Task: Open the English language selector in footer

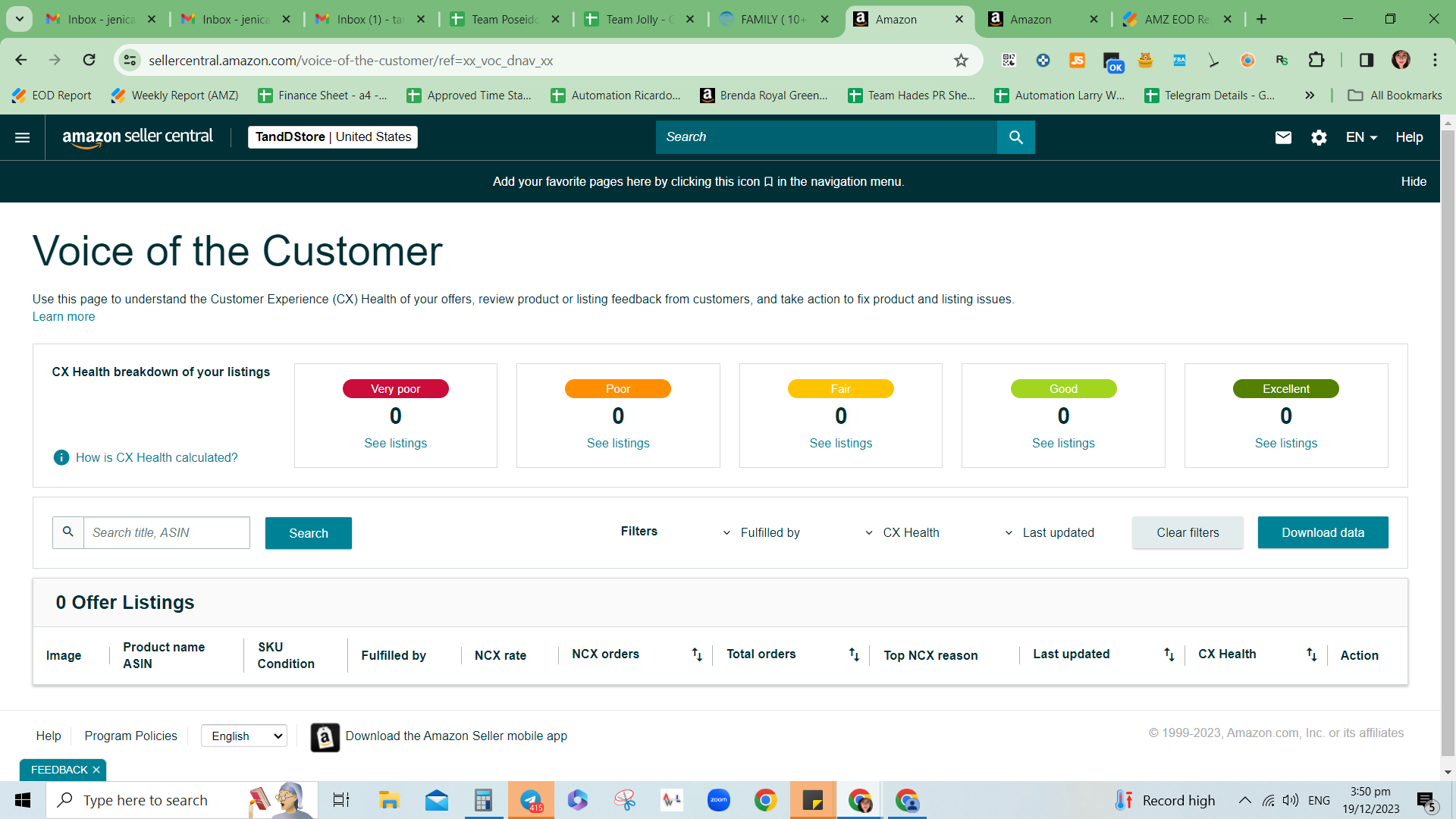Action: point(244,736)
